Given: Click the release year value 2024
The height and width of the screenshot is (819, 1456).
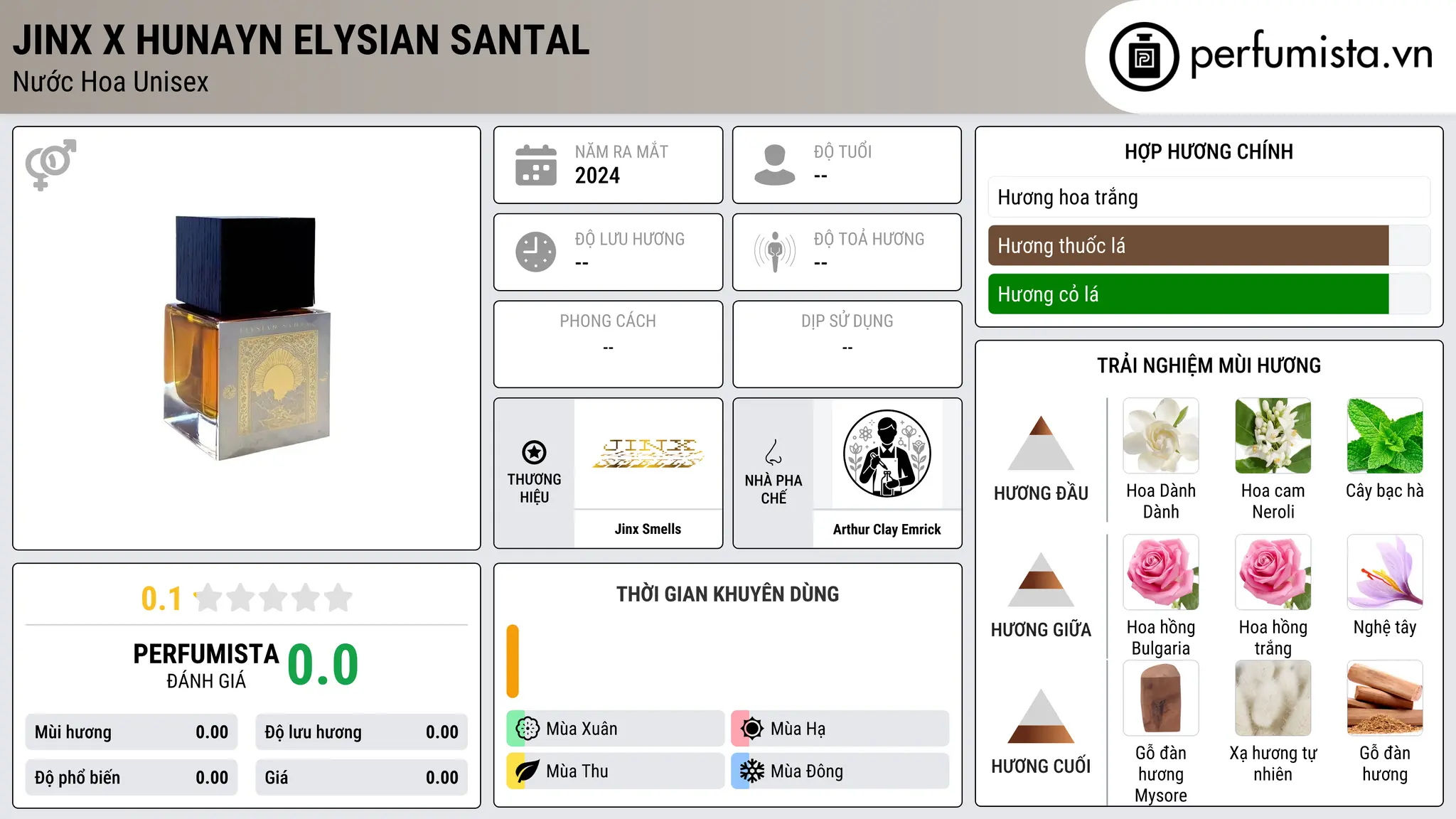Looking at the screenshot, I should point(597,176).
